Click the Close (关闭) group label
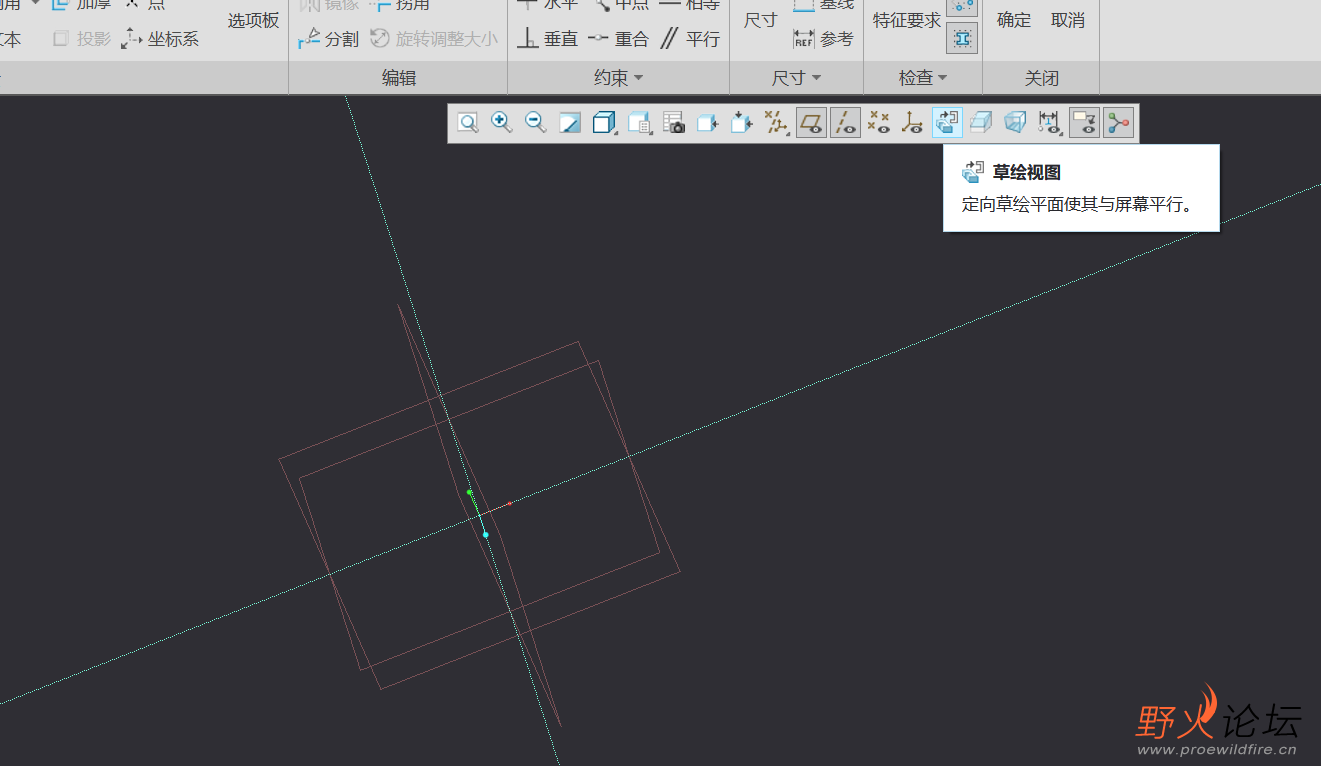 point(1041,78)
